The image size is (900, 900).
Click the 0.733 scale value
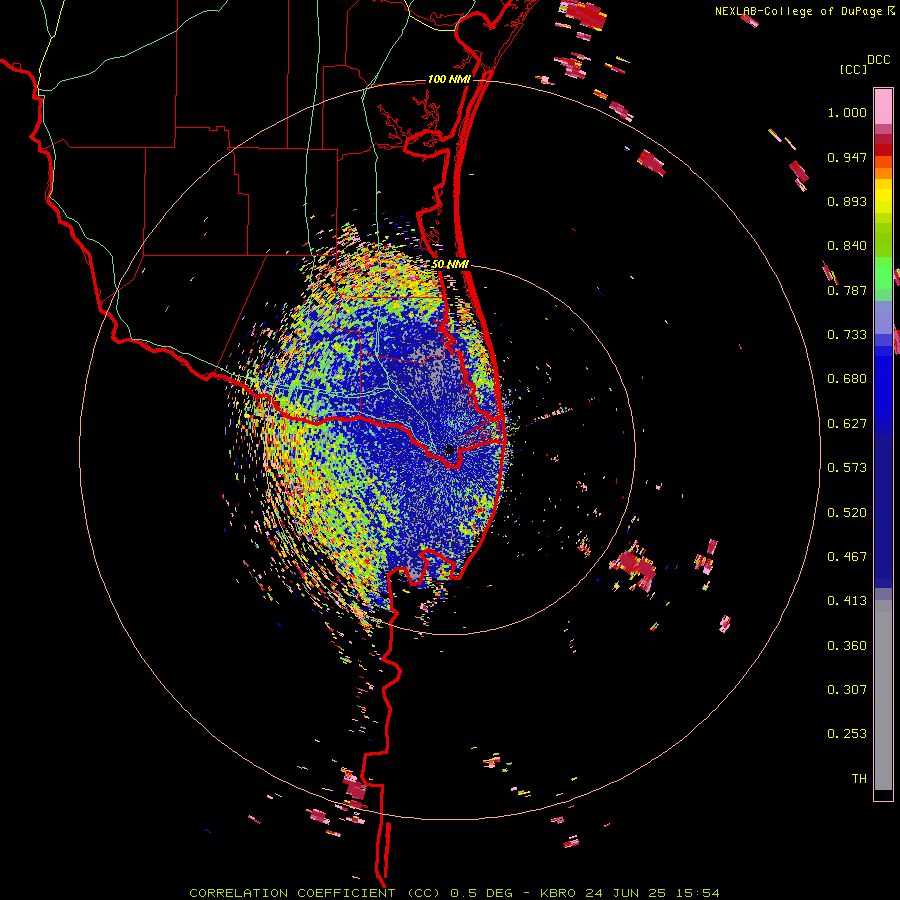coord(847,335)
